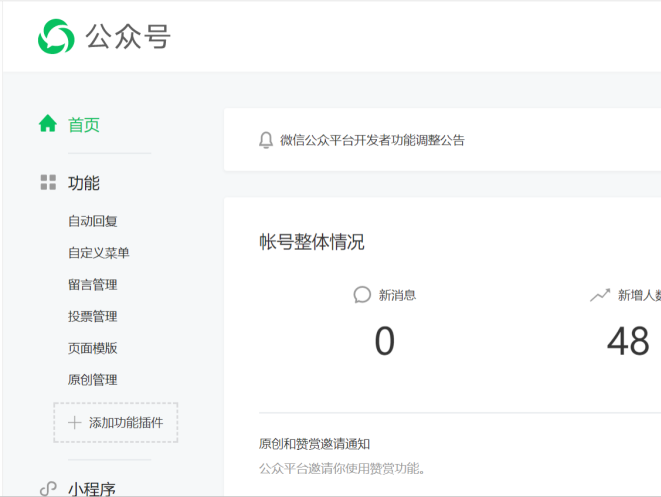Open the 微信公众平台开发者功能调整公告 announcement
The width and height of the screenshot is (661, 497).
click(372, 140)
